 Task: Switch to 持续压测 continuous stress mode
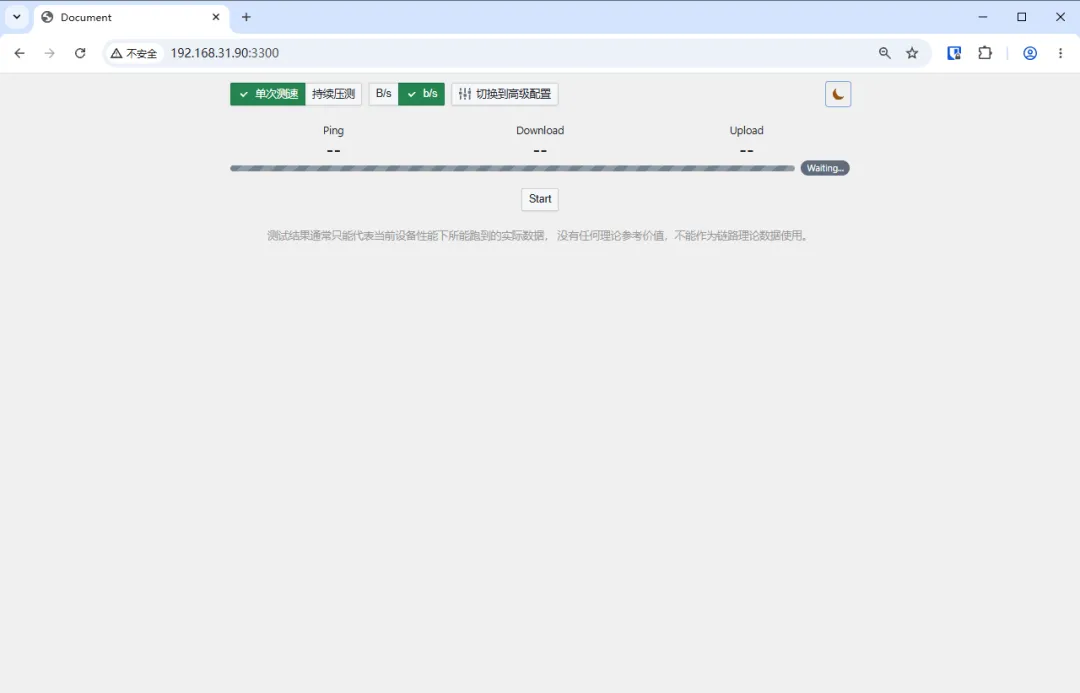[333, 94]
